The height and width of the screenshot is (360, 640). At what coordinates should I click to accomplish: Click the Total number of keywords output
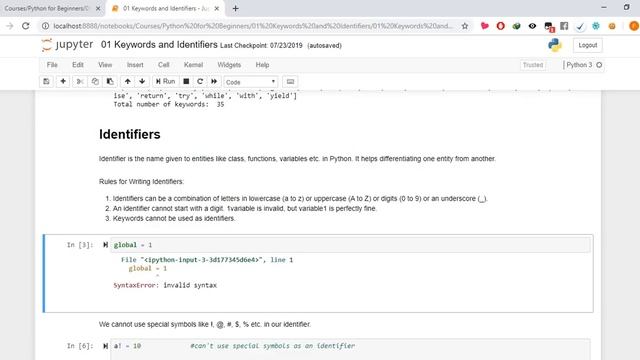pos(169,104)
